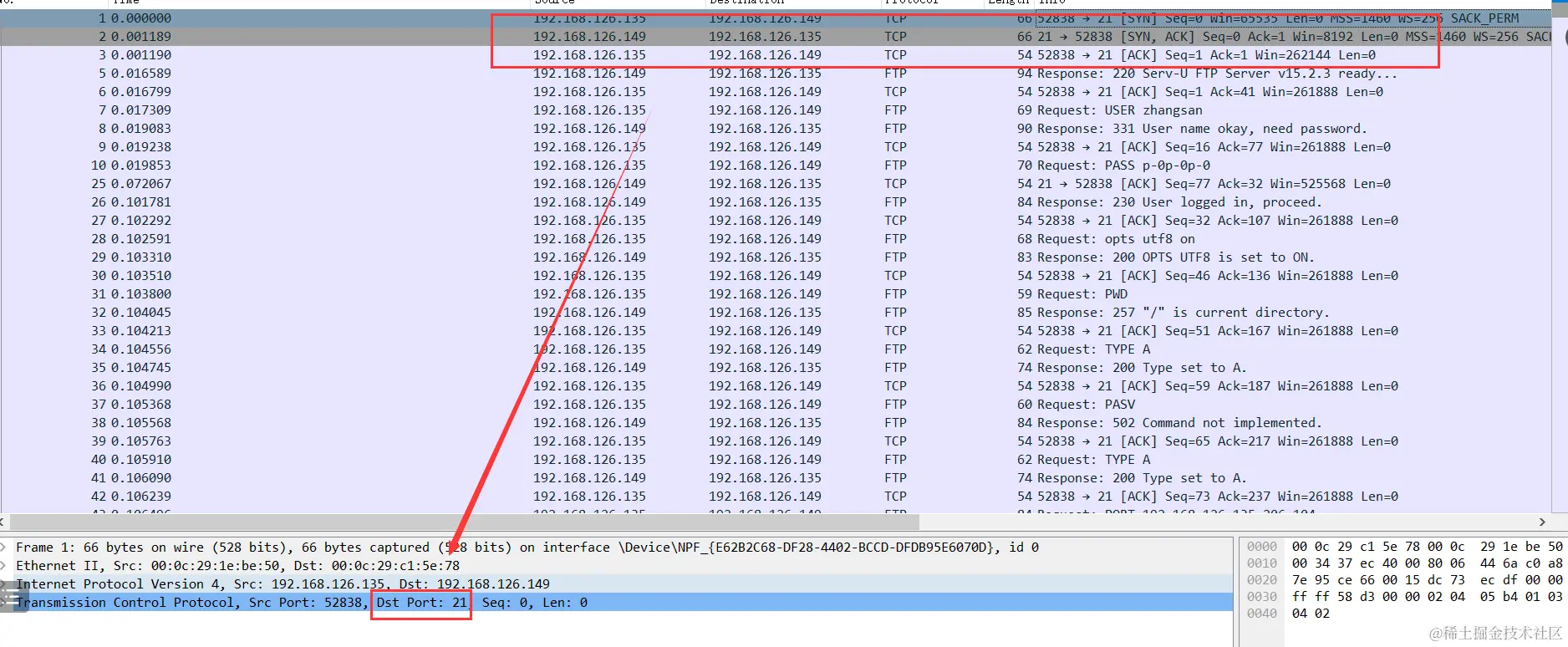
Task: Select packet 2 with the [SYN, ACK] info
Action: (x=777, y=37)
